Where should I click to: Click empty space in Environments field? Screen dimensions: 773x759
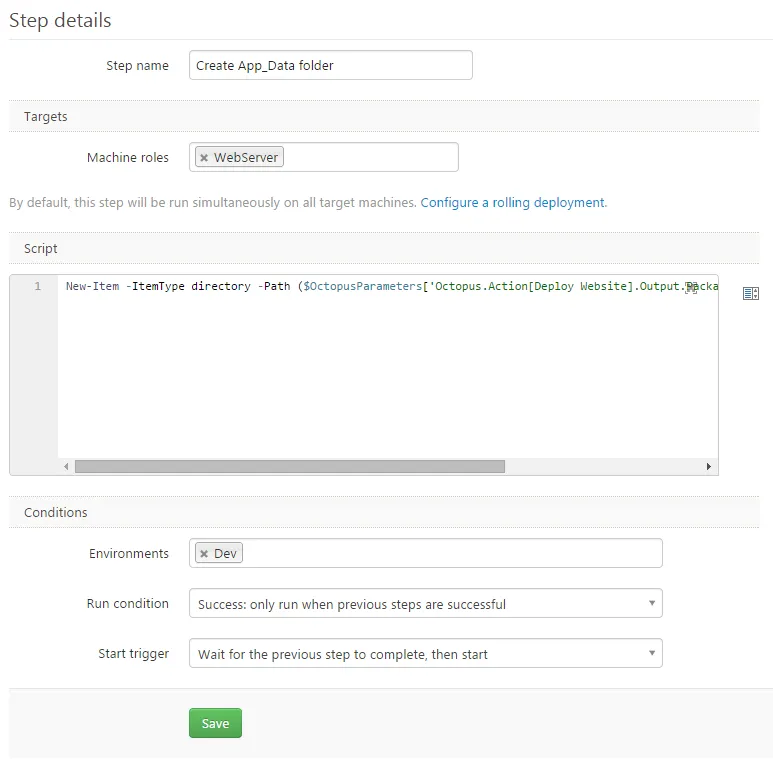tap(450, 553)
